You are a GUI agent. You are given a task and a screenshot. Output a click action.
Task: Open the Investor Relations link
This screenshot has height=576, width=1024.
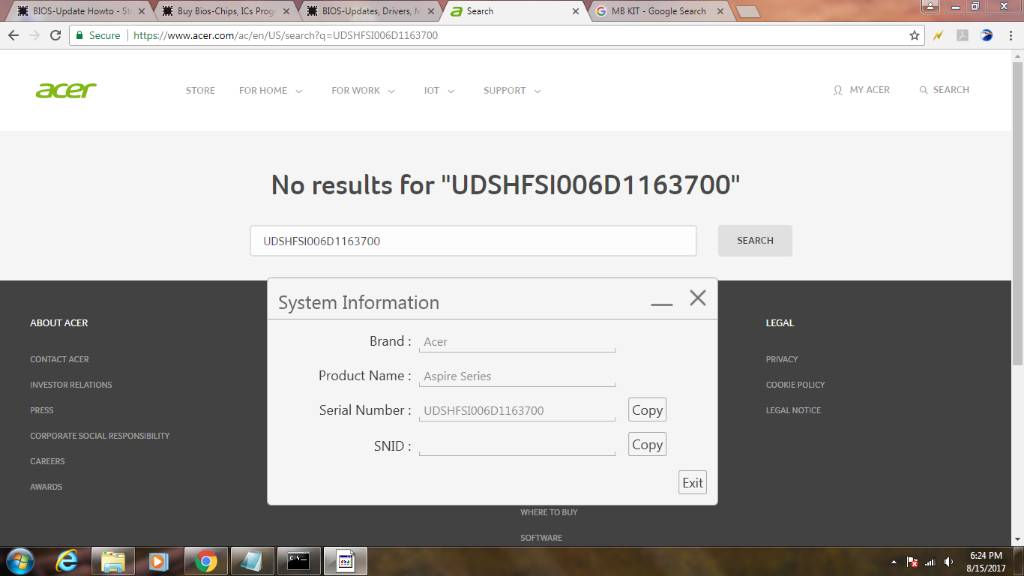pyautogui.click(x=71, y=385)
